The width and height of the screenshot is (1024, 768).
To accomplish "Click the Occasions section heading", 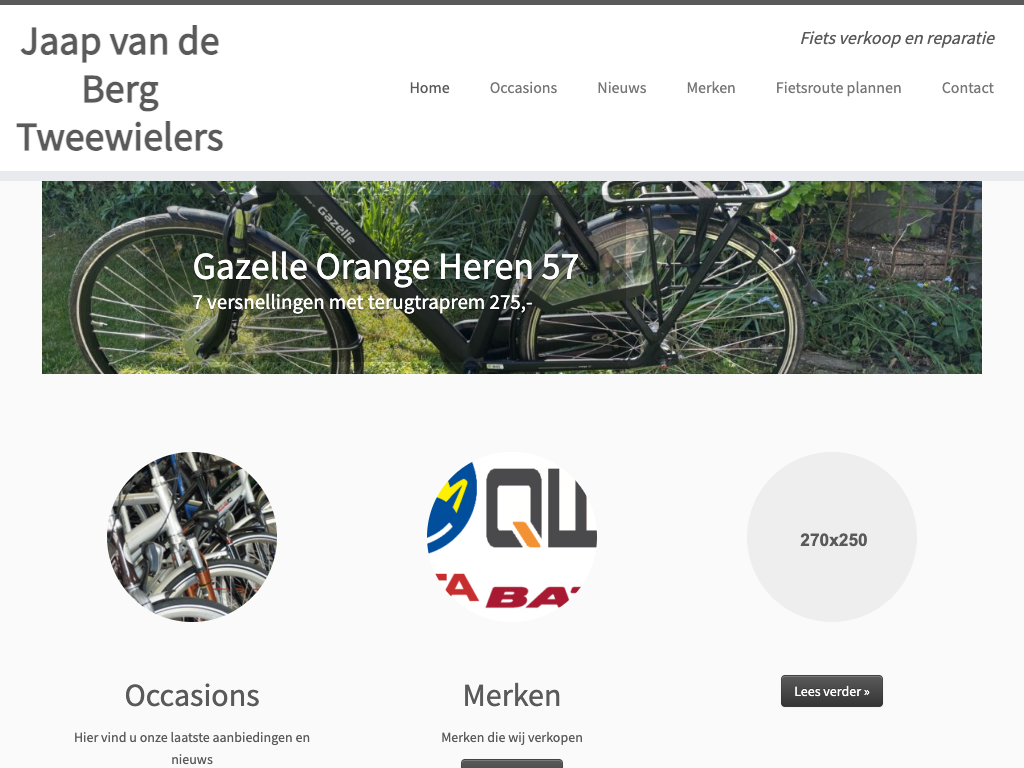I will 192,696.
